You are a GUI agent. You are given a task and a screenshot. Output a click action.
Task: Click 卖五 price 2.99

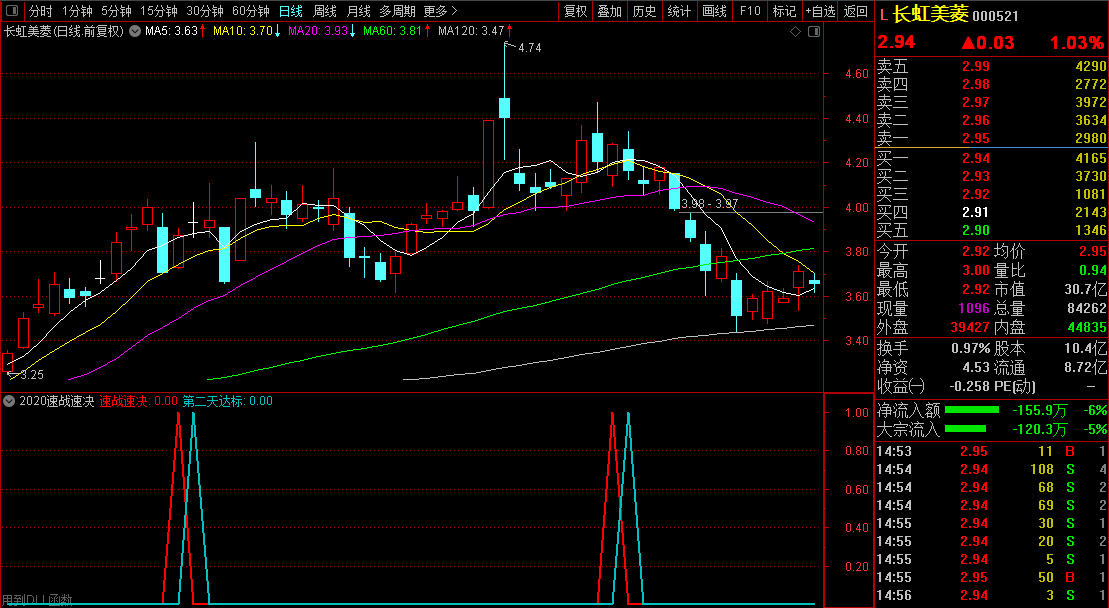click(x=975, y=66)
